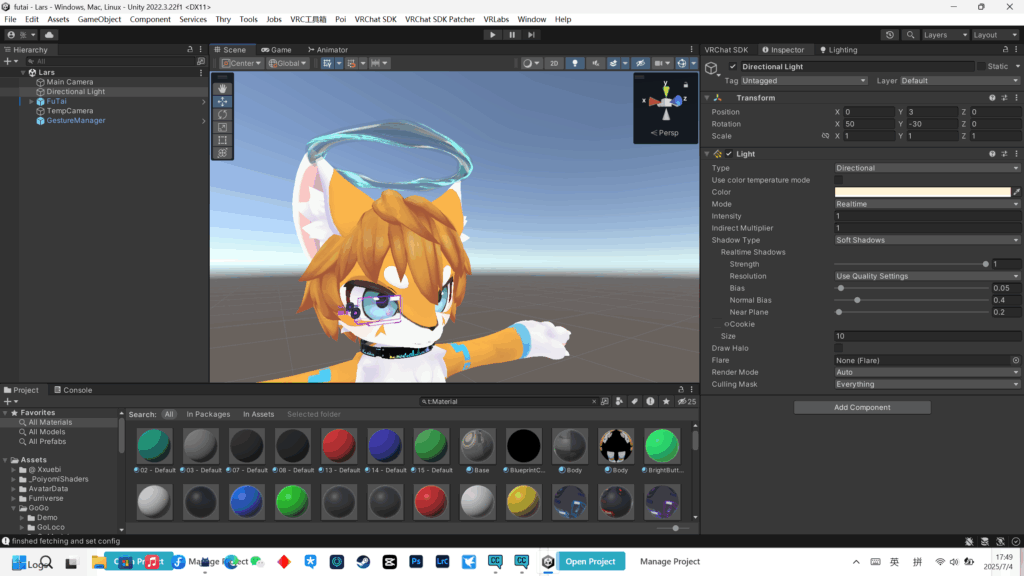Toggle grid snapping icon
Image resolution: width=1024 pixels, height=576 pixels.
[x=327, y=63]
